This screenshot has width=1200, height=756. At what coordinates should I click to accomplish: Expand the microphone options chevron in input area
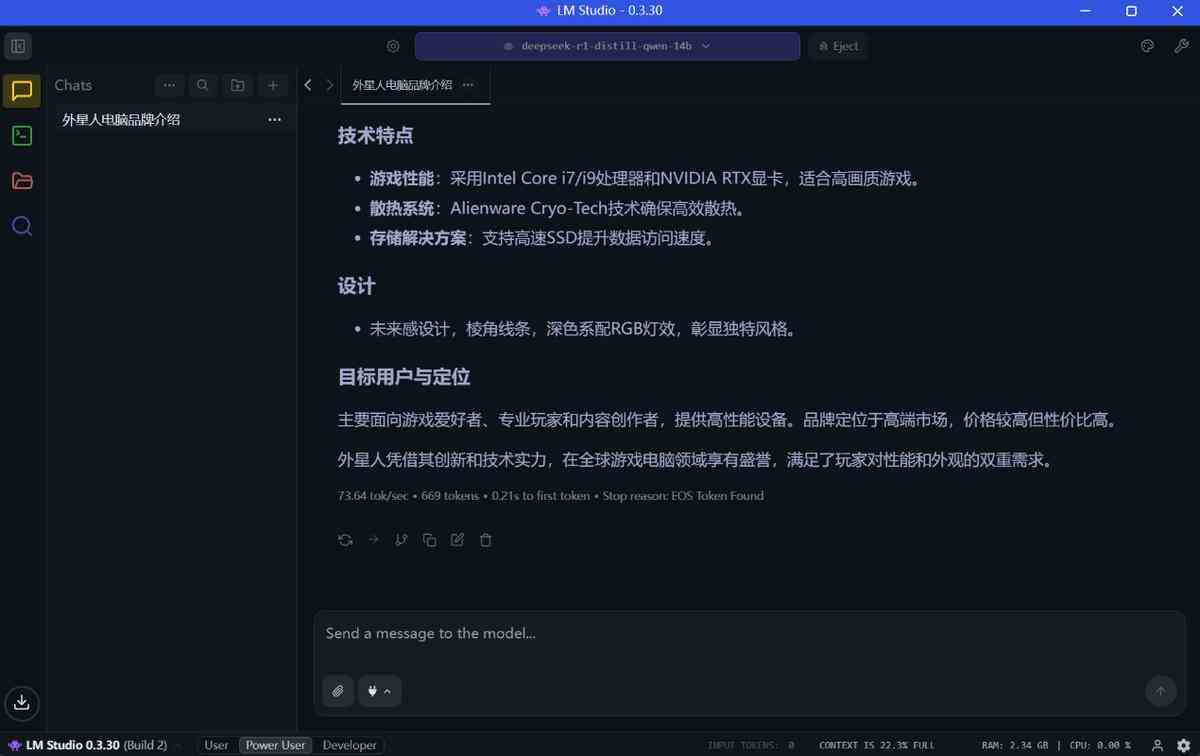click(x=388, y=691)
